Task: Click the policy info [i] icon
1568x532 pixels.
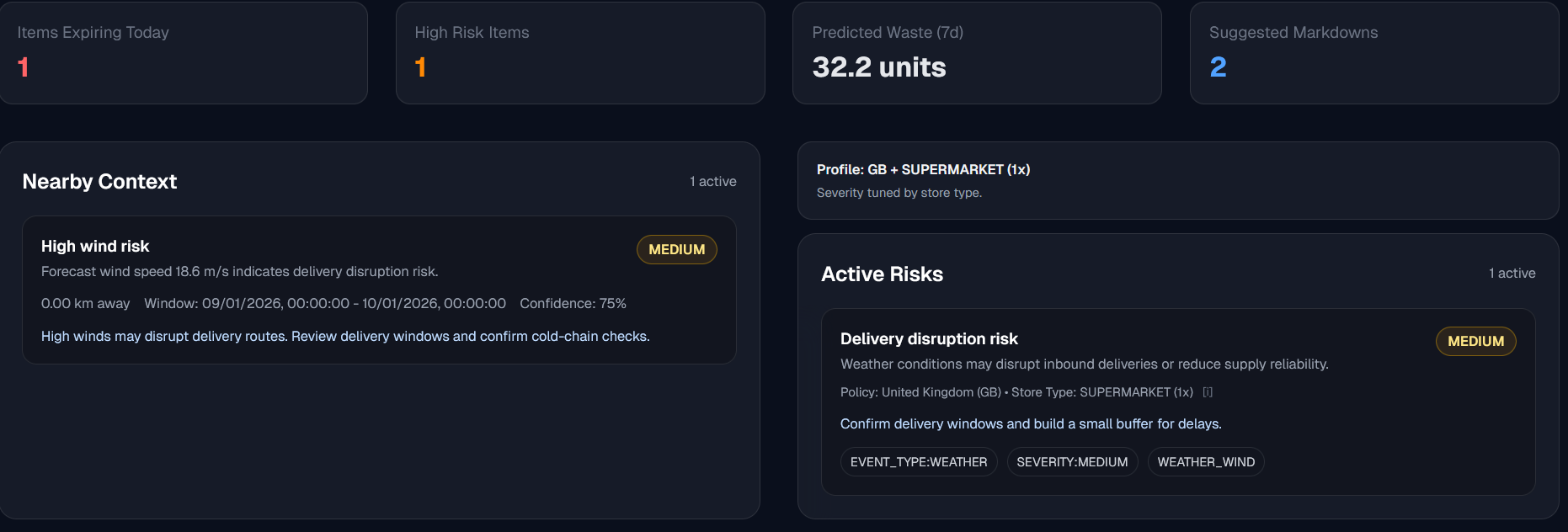Action: [1208, 392]
